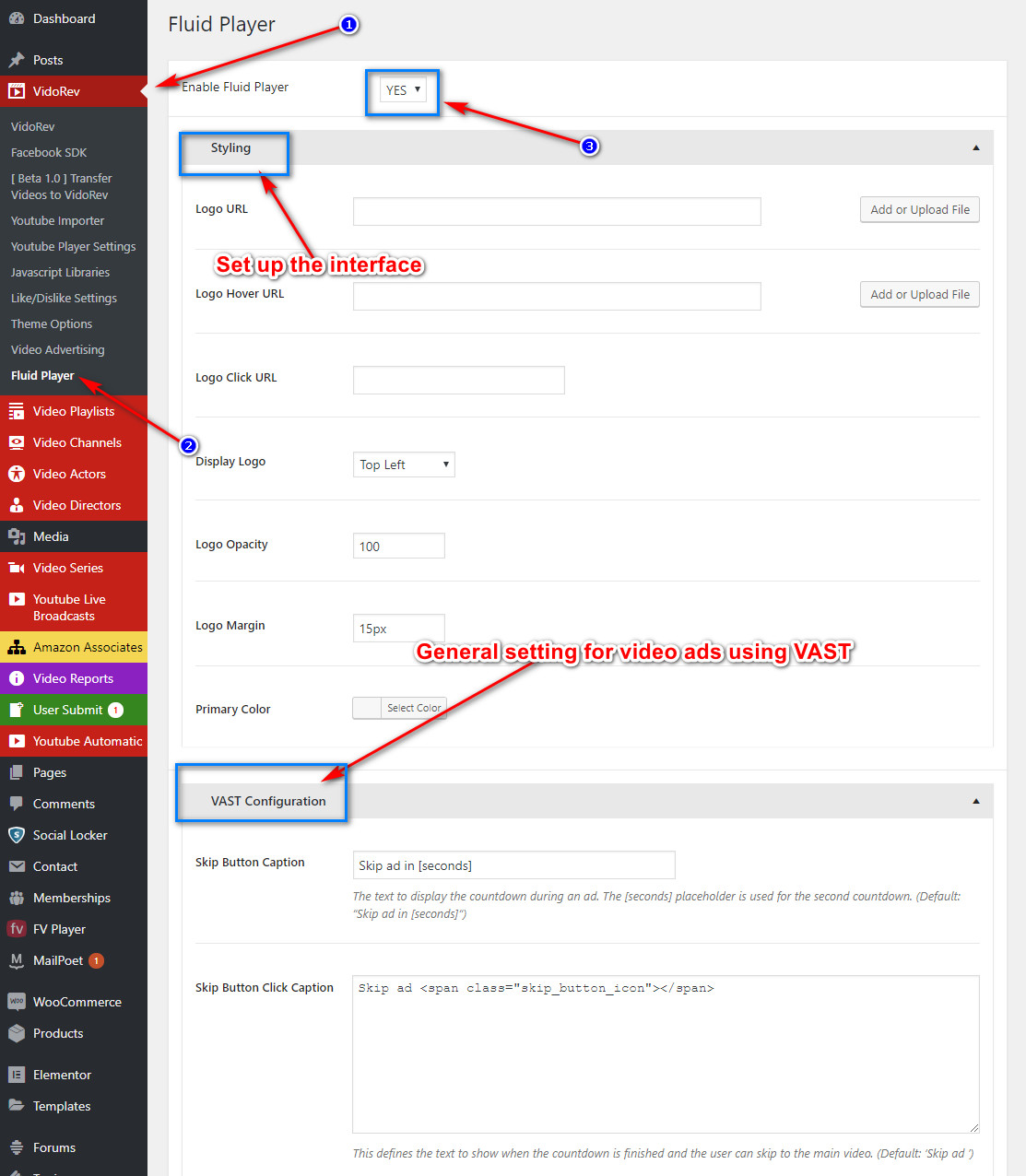Click the WooCommerce icon in sidebar
This screenshot has width=1026, height=1176.
[x=17, y=1002]
